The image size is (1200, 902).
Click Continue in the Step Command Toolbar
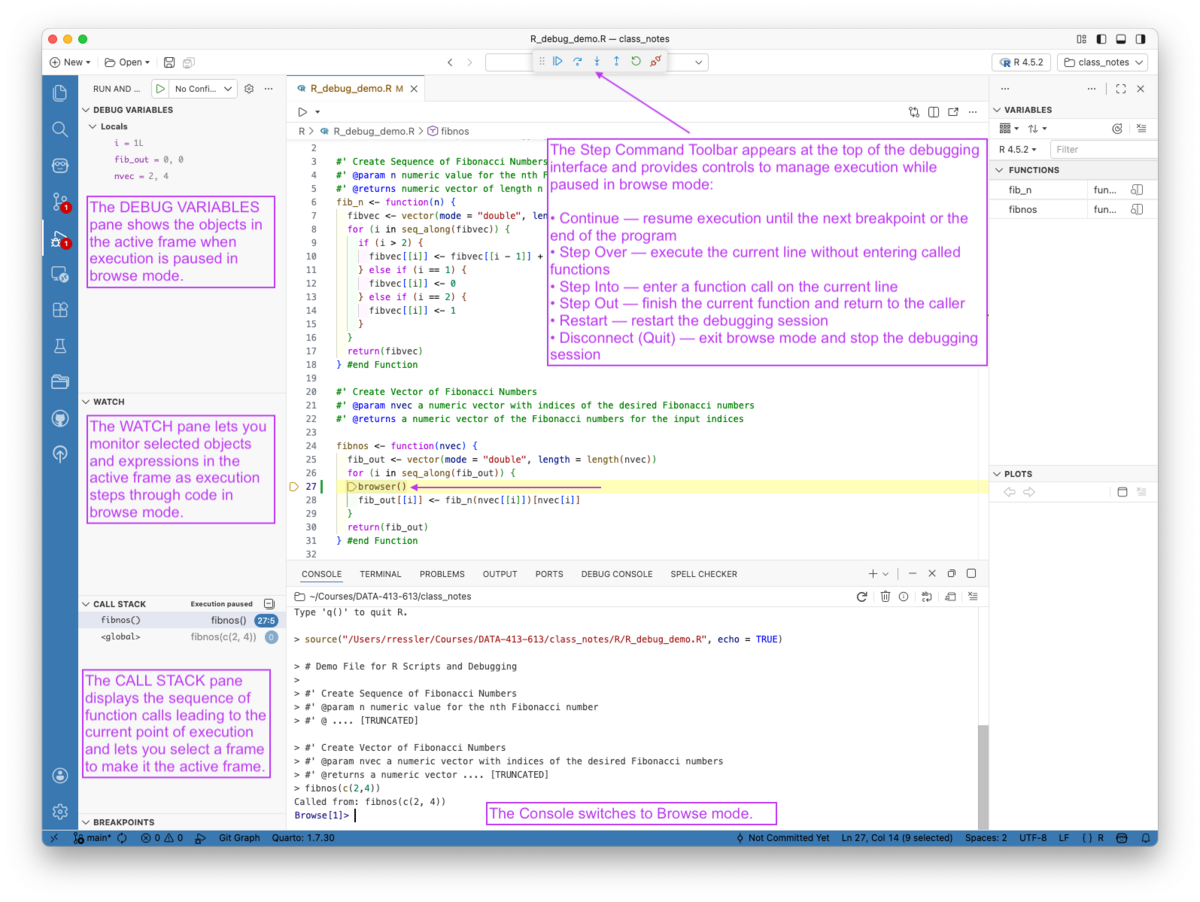tap(557, 61)
